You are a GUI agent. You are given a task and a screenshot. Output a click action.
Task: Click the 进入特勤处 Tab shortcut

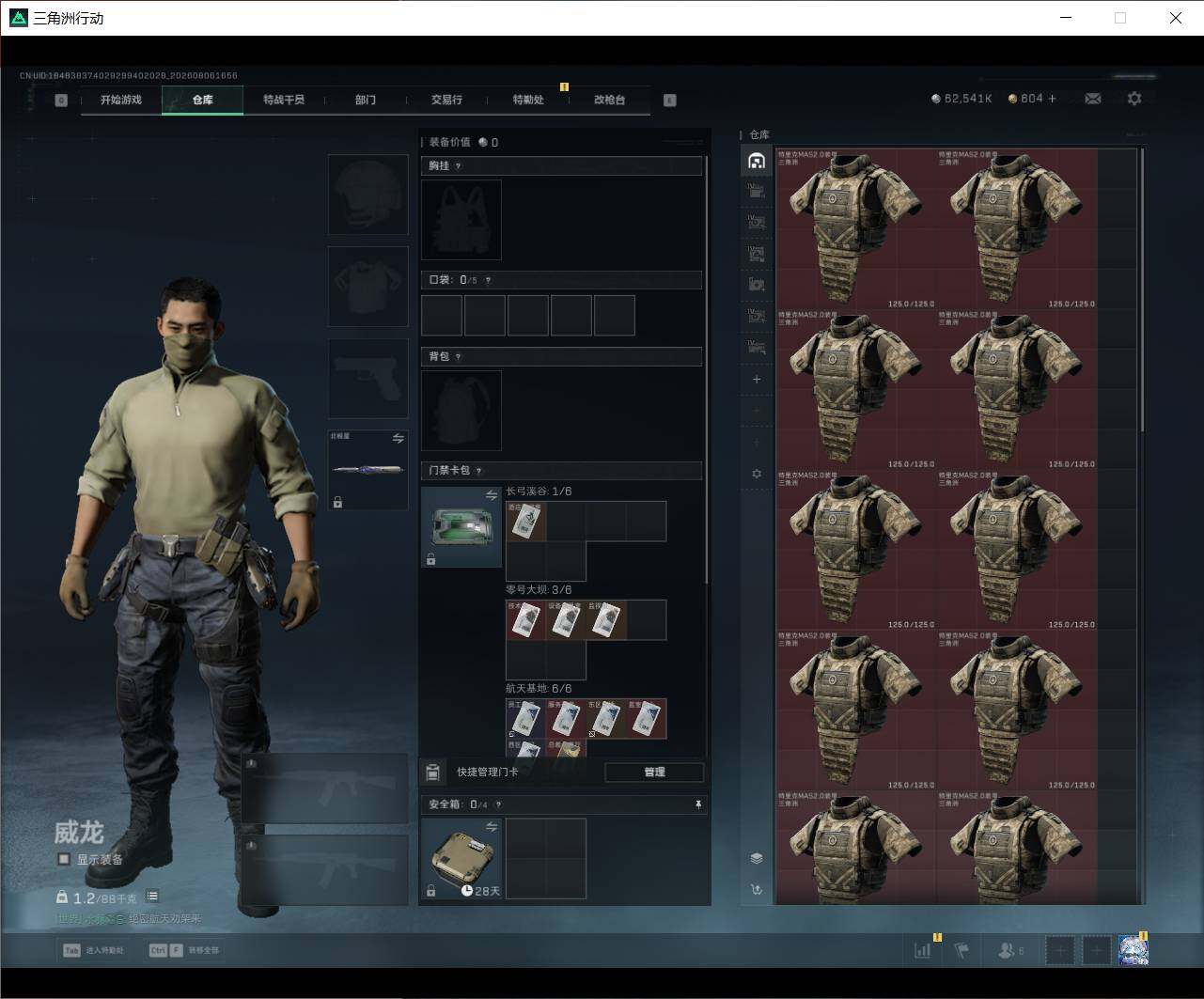[93, 950]
